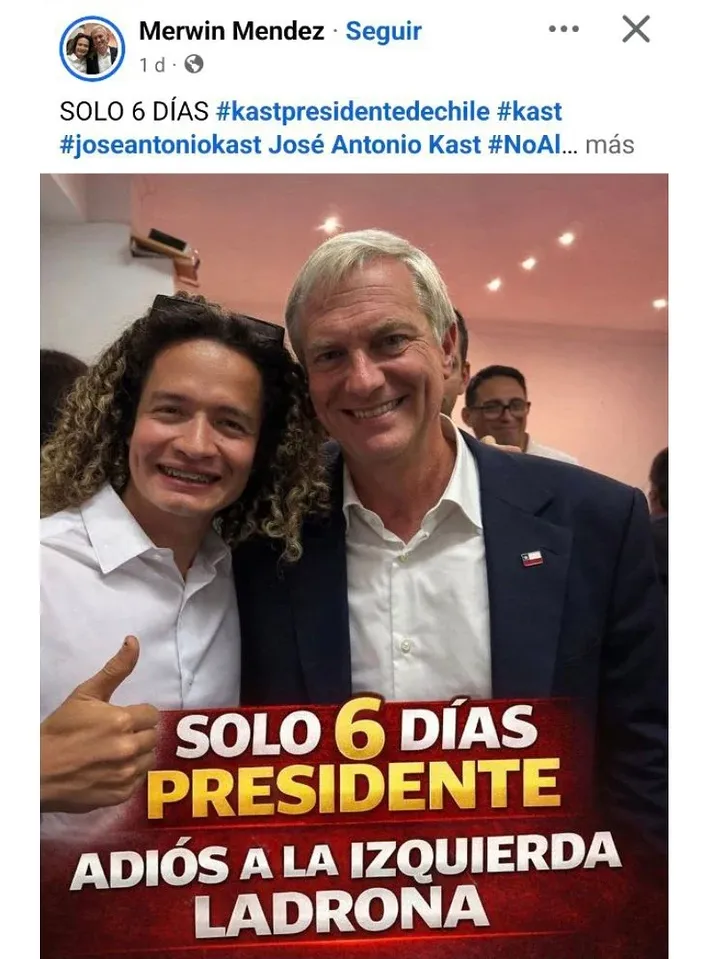Click the background man wearing glasses
Viewport: 720px width, 959px height.
pos(499,405)
